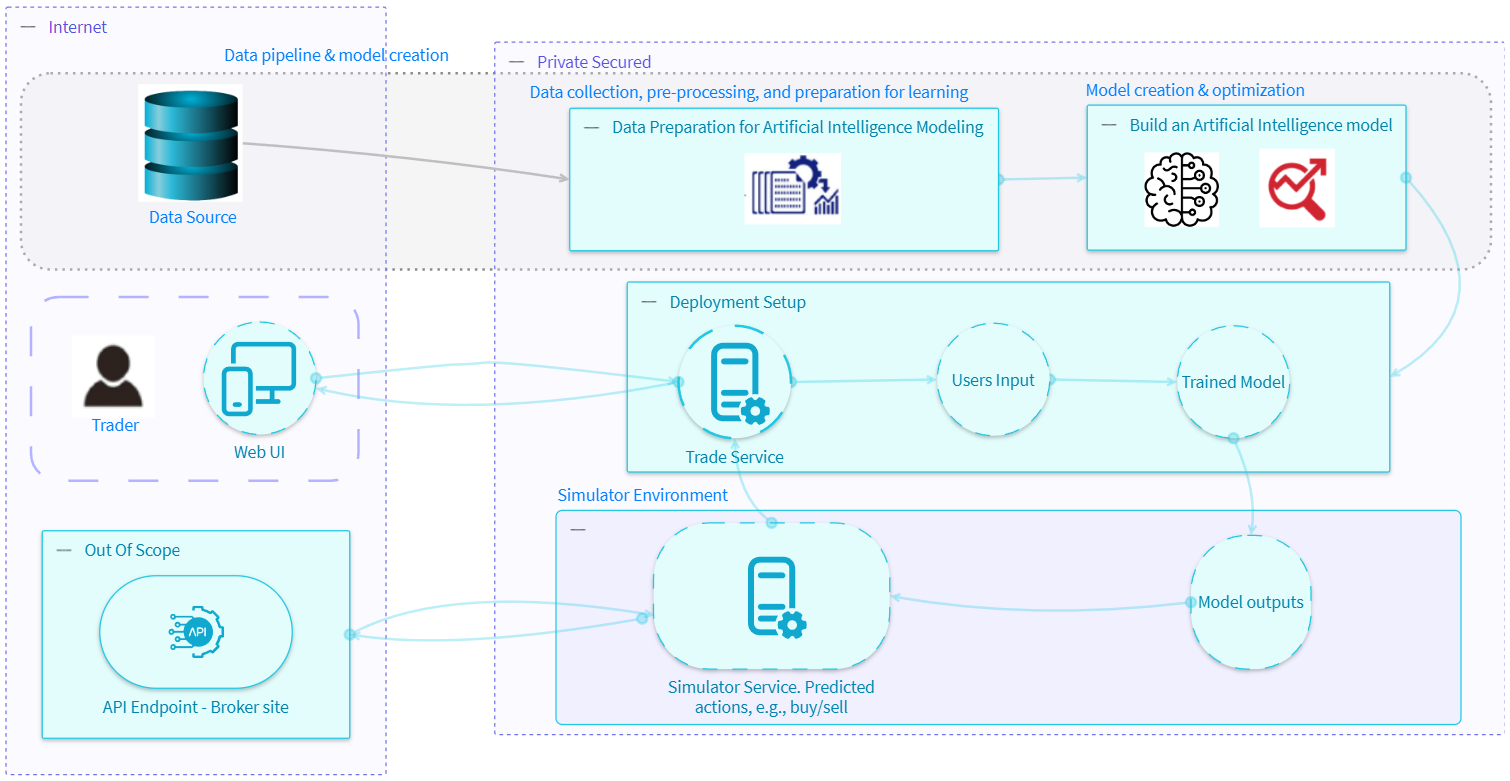Collapse the Private Secured boundary
The width and height of the screenshot is (1510, 781).
516,61
